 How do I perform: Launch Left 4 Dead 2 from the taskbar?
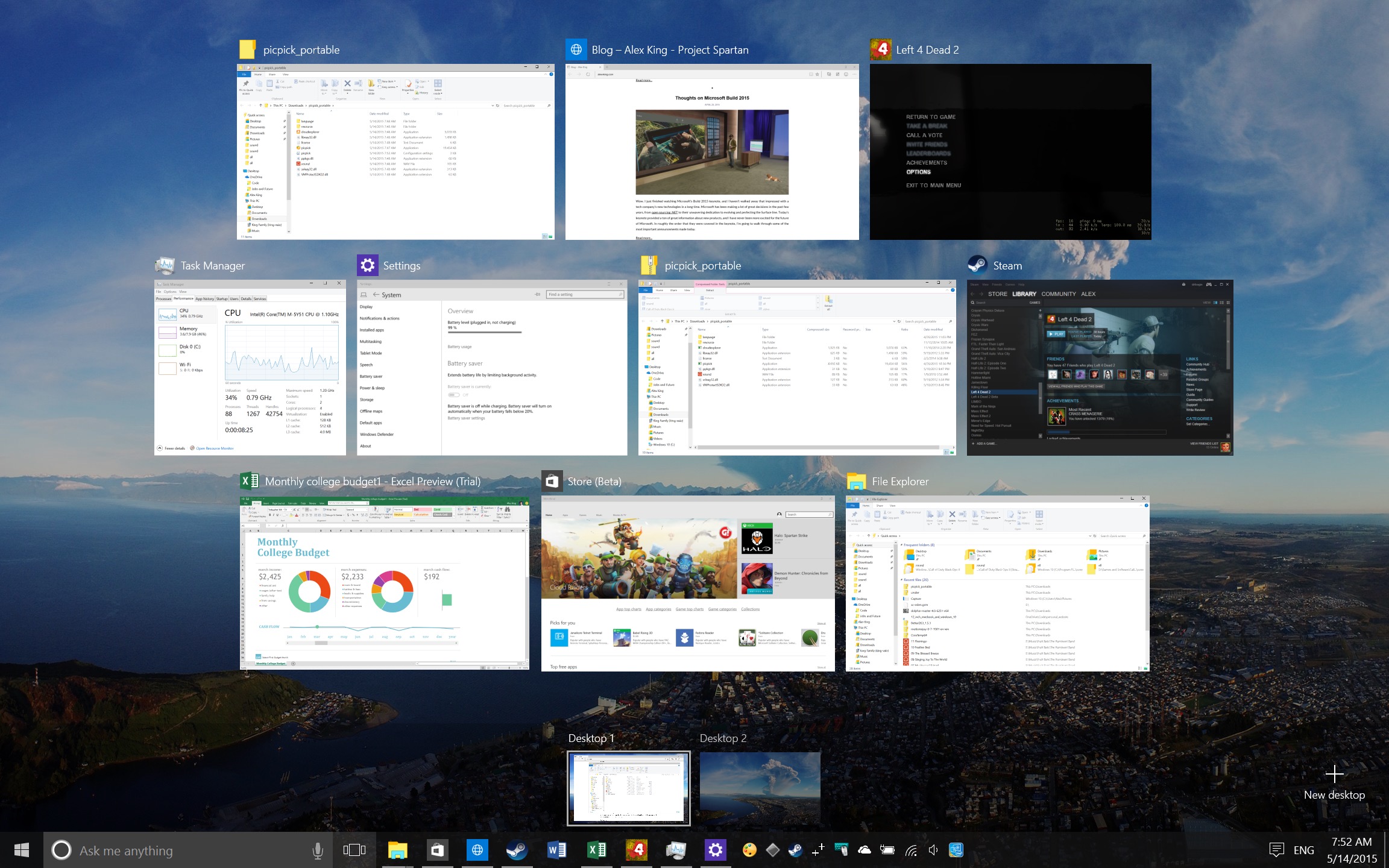click(x=637, y=850)
